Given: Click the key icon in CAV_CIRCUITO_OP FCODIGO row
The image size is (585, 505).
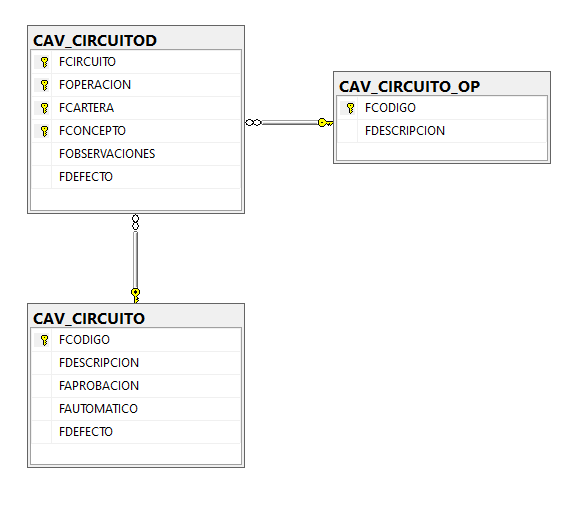Looking at the screenshot, I should tap(350, 108).
